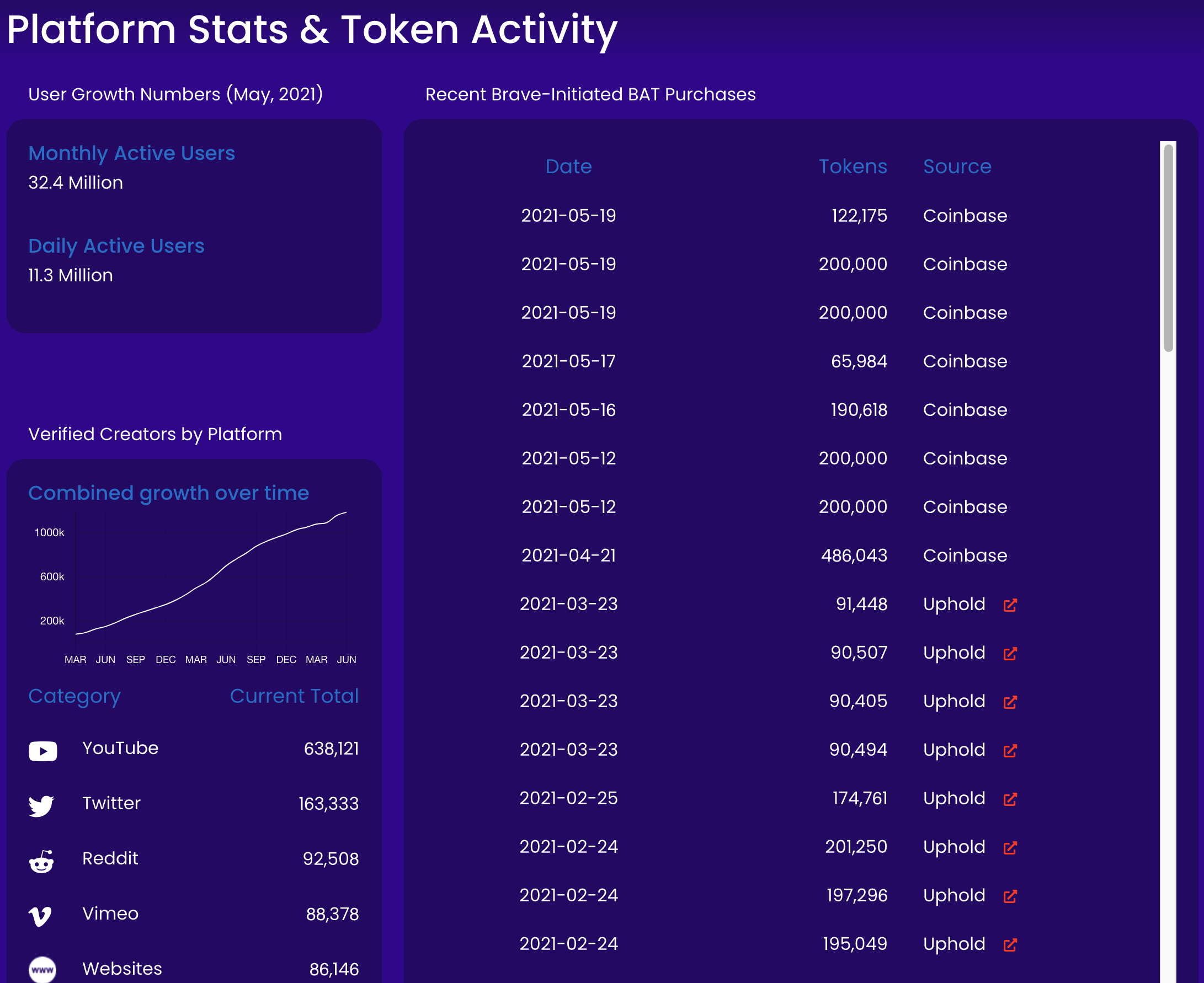Click the Vimeo logo icon
This screenshot has width=1204, height=983.
40,916
